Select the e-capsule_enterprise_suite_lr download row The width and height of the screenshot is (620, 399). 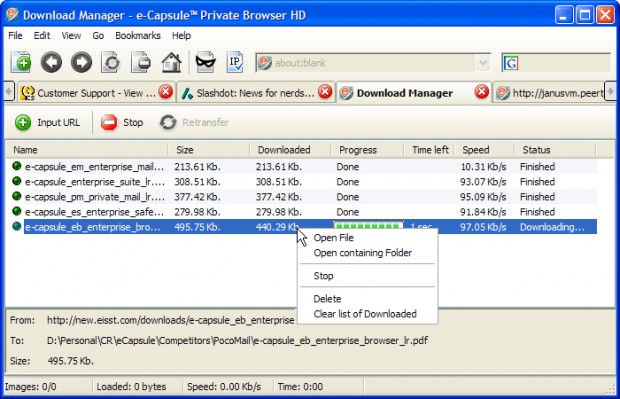click(301, 182)
